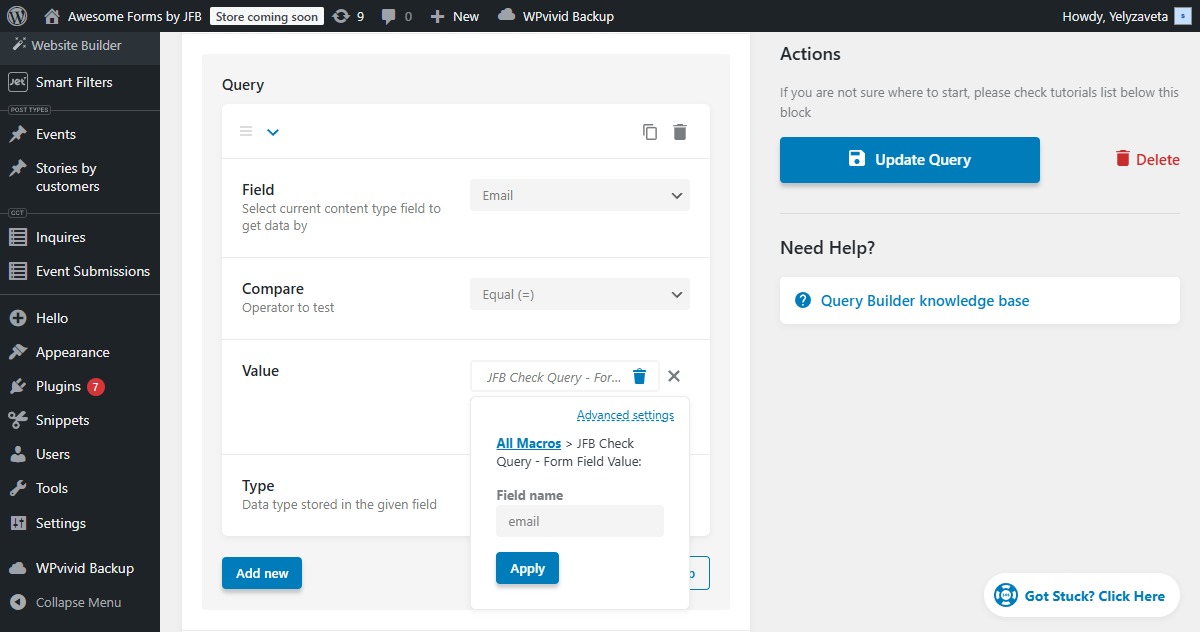Go back to All Macros link
The height and width of the screenshot is (632, 1200).
pos(529,443)
